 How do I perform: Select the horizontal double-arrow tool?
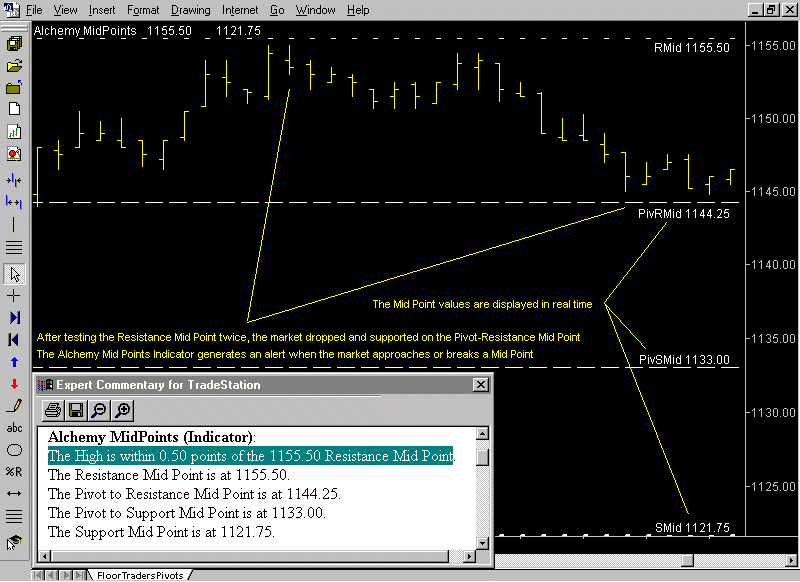[x=14, y=493]
